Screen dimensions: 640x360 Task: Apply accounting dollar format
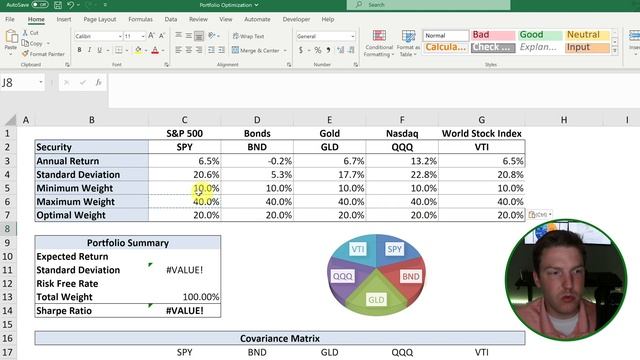click(301, 50)
